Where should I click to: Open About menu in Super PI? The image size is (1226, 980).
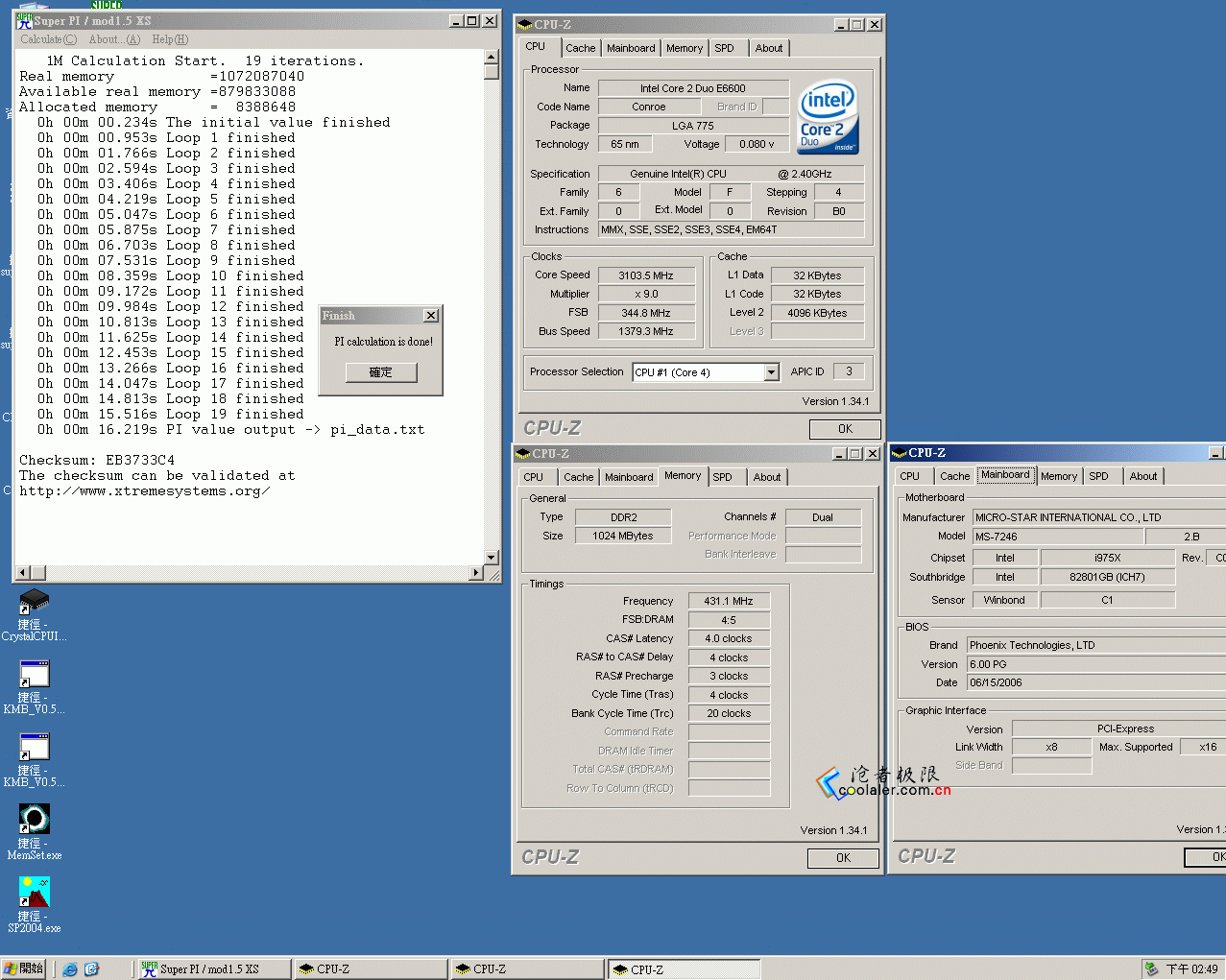click(x=114, y=39)
